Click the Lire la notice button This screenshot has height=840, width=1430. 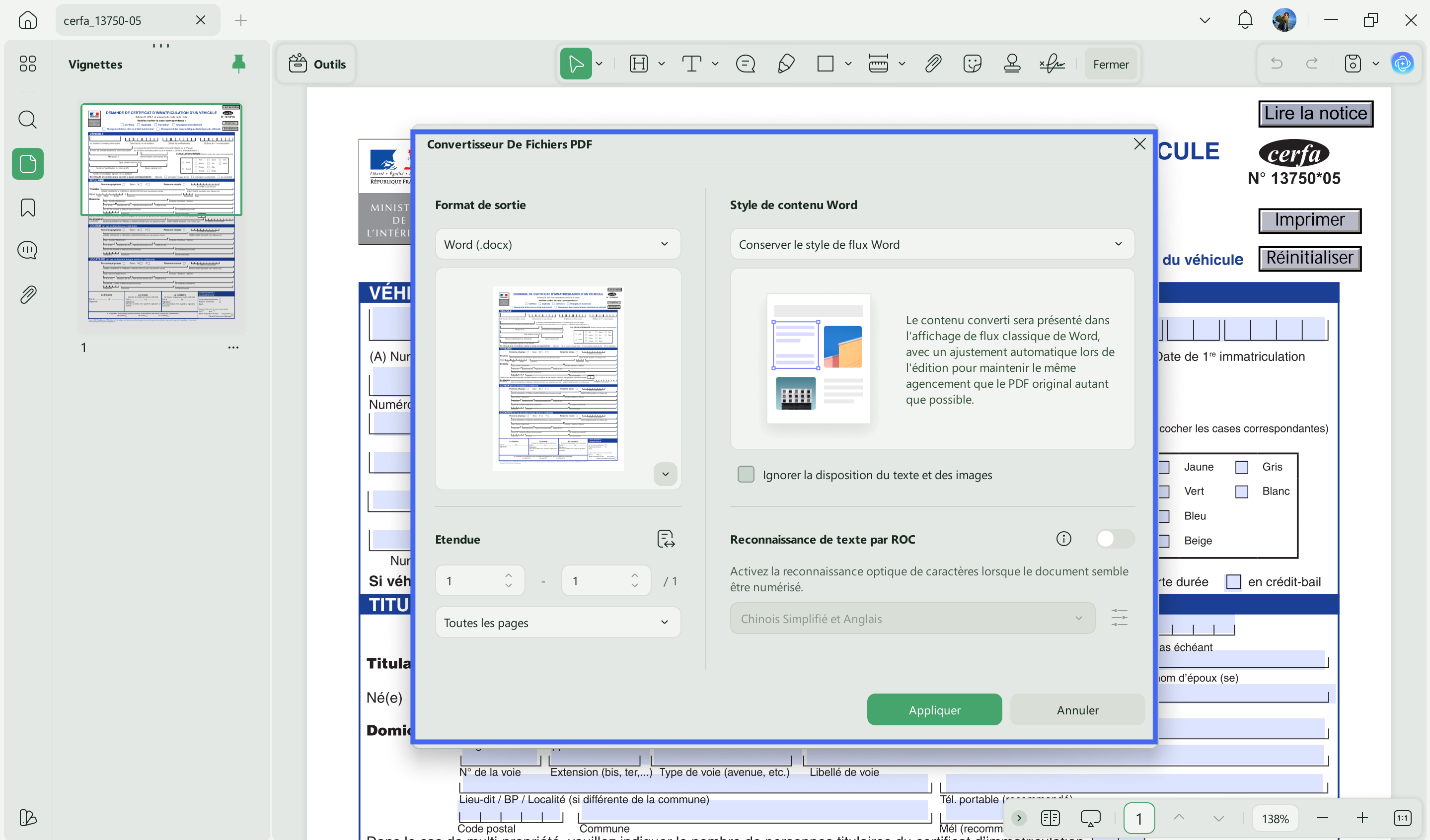[x=1315, y=113]
